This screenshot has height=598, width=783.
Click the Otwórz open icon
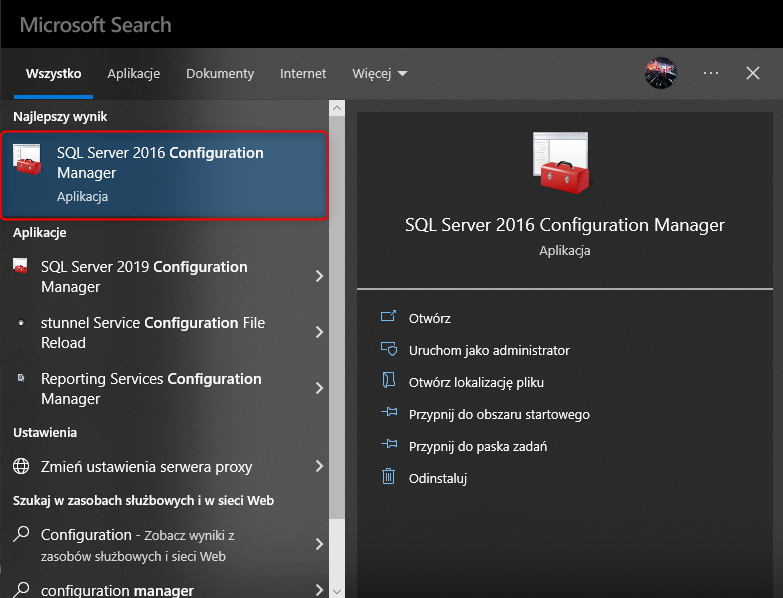(x=389, y=316)
